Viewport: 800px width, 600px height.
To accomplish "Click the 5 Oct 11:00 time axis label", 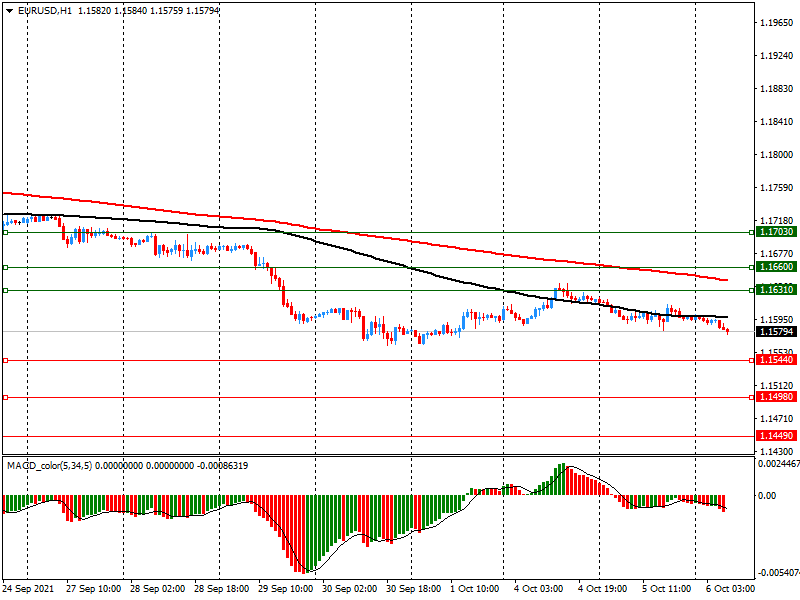I will click(x=666, y=589).
